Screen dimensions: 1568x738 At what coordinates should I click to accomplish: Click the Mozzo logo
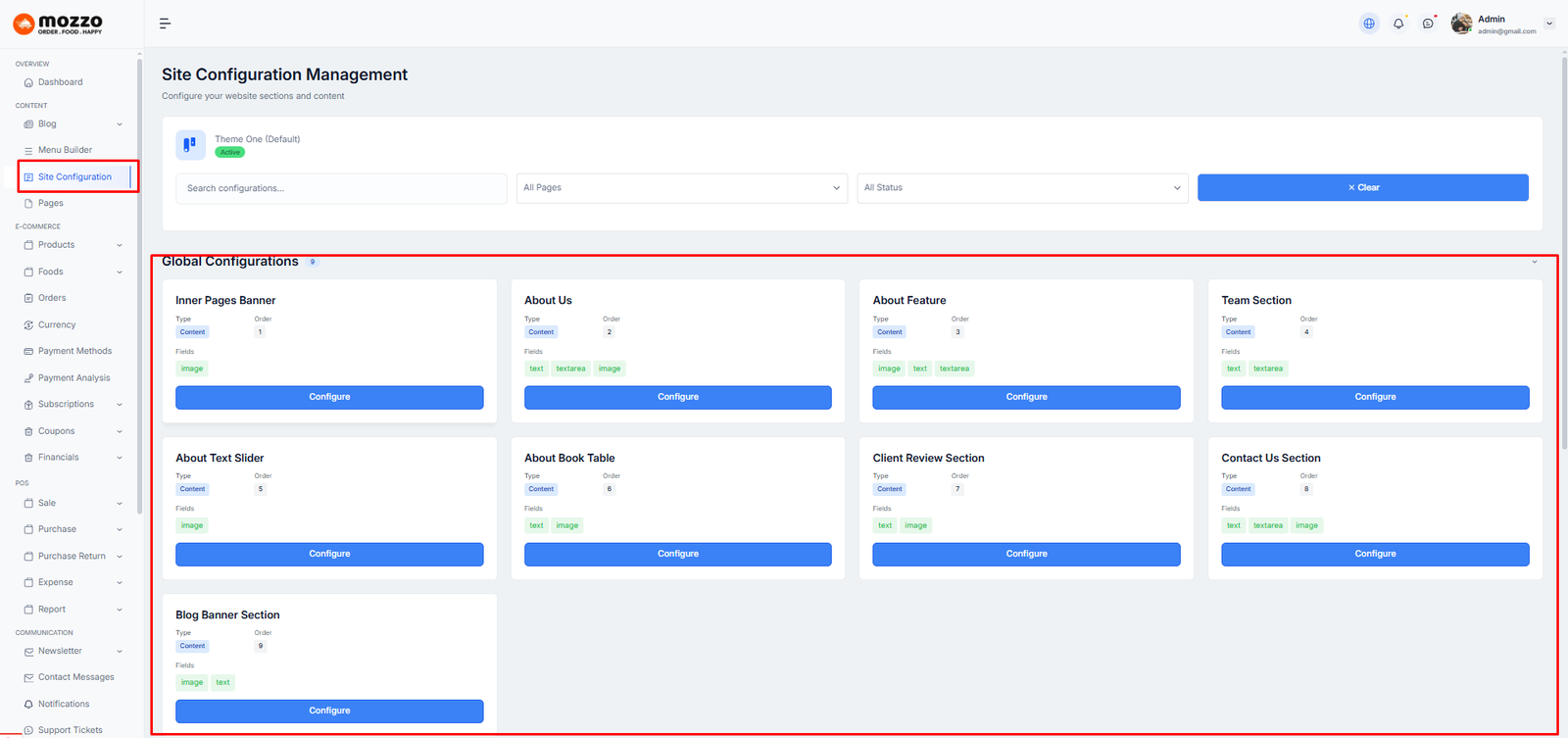[x=59, y=24]
